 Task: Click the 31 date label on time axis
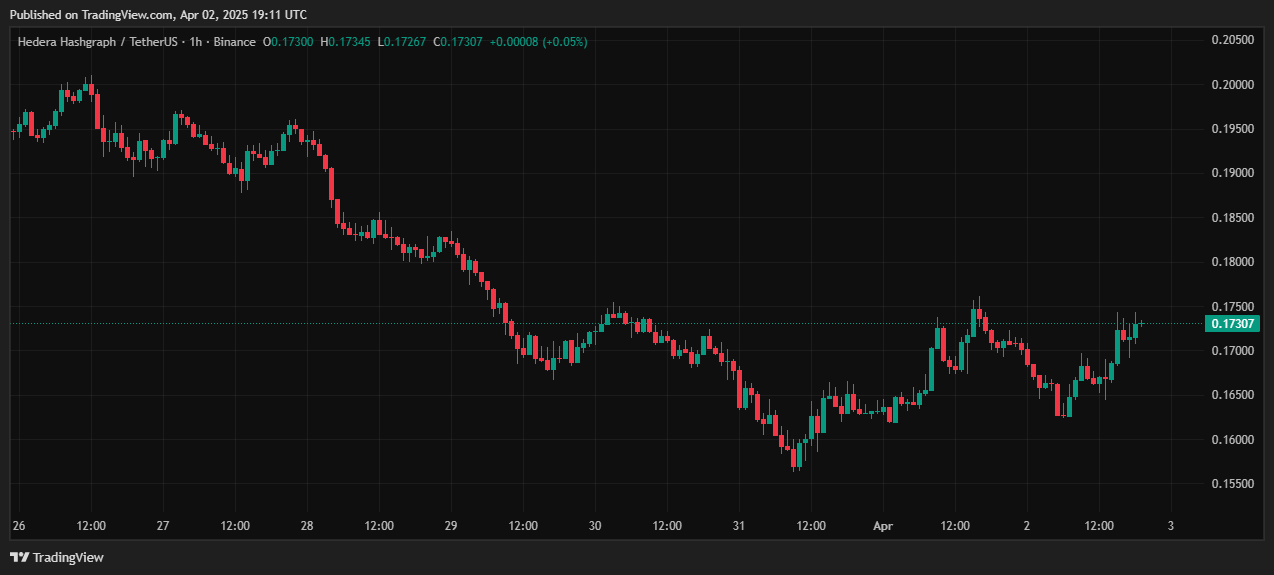click(x=739, y=525)
